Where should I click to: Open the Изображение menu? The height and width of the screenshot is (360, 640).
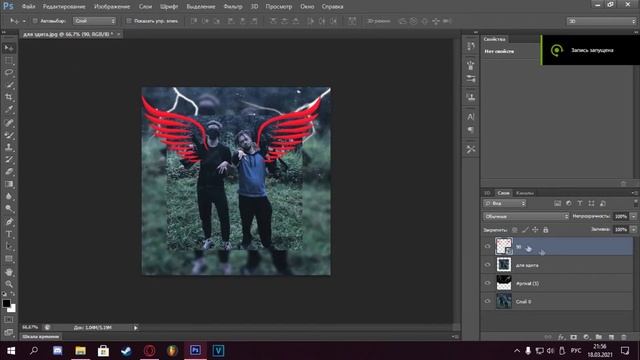[x=112, y=7]
